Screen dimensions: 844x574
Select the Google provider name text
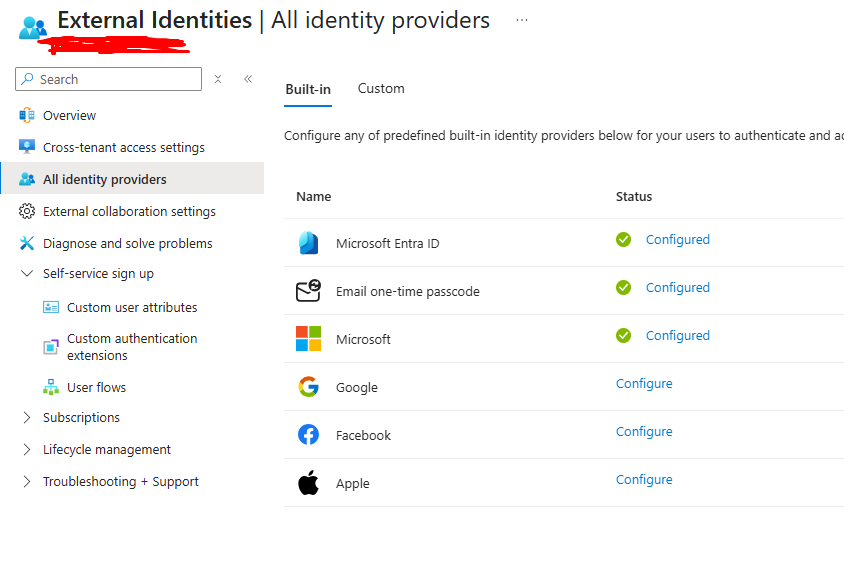[357, 388]
